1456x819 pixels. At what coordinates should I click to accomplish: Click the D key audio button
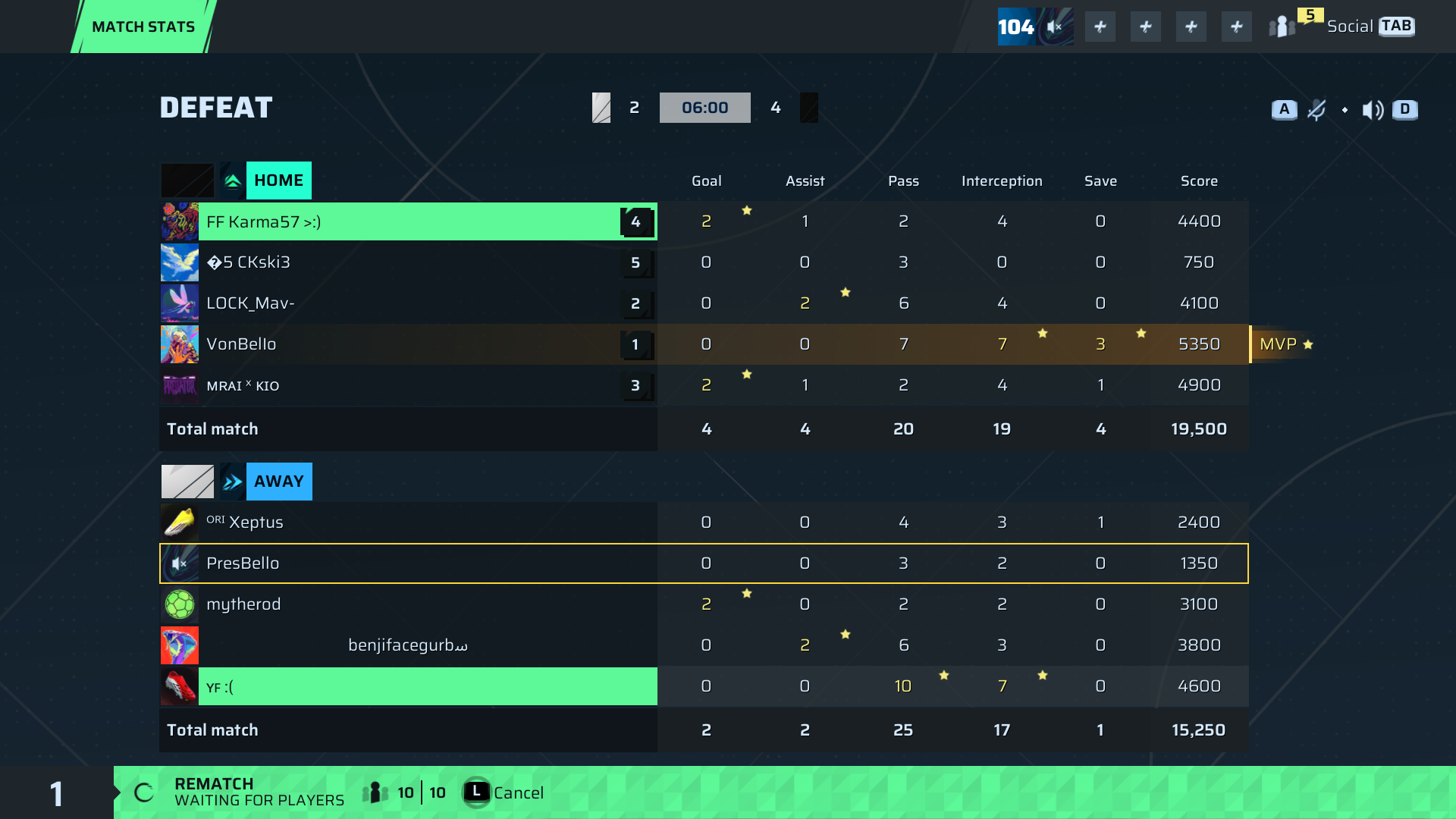(x=1405, y=110)
